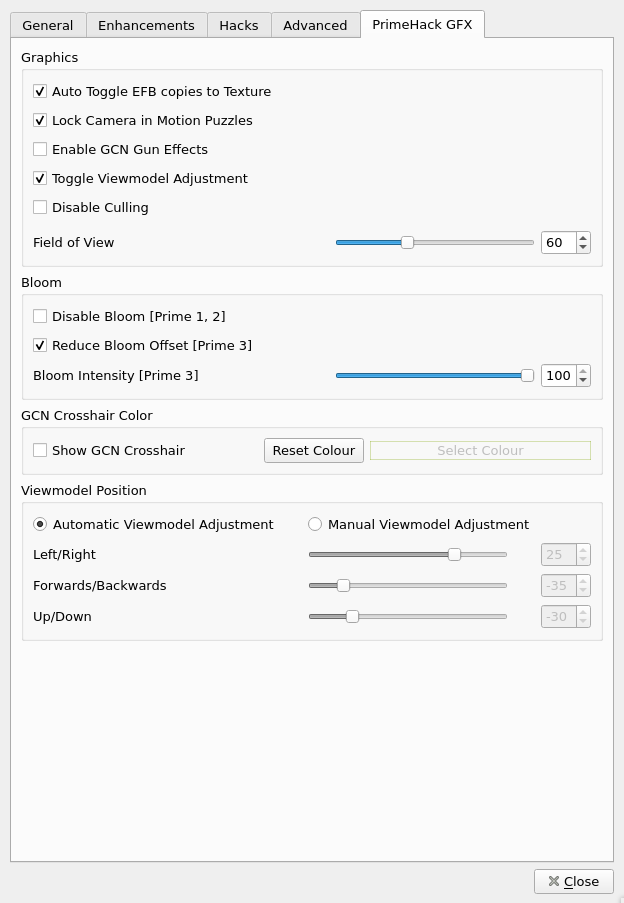Click the Close button's X icon
624x903 pixels.
(553, 881)
